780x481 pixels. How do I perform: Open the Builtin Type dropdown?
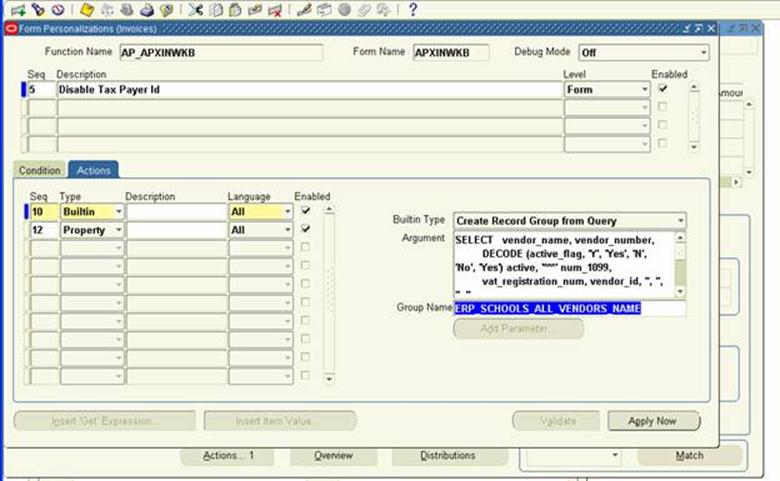[x=681, y=220]
